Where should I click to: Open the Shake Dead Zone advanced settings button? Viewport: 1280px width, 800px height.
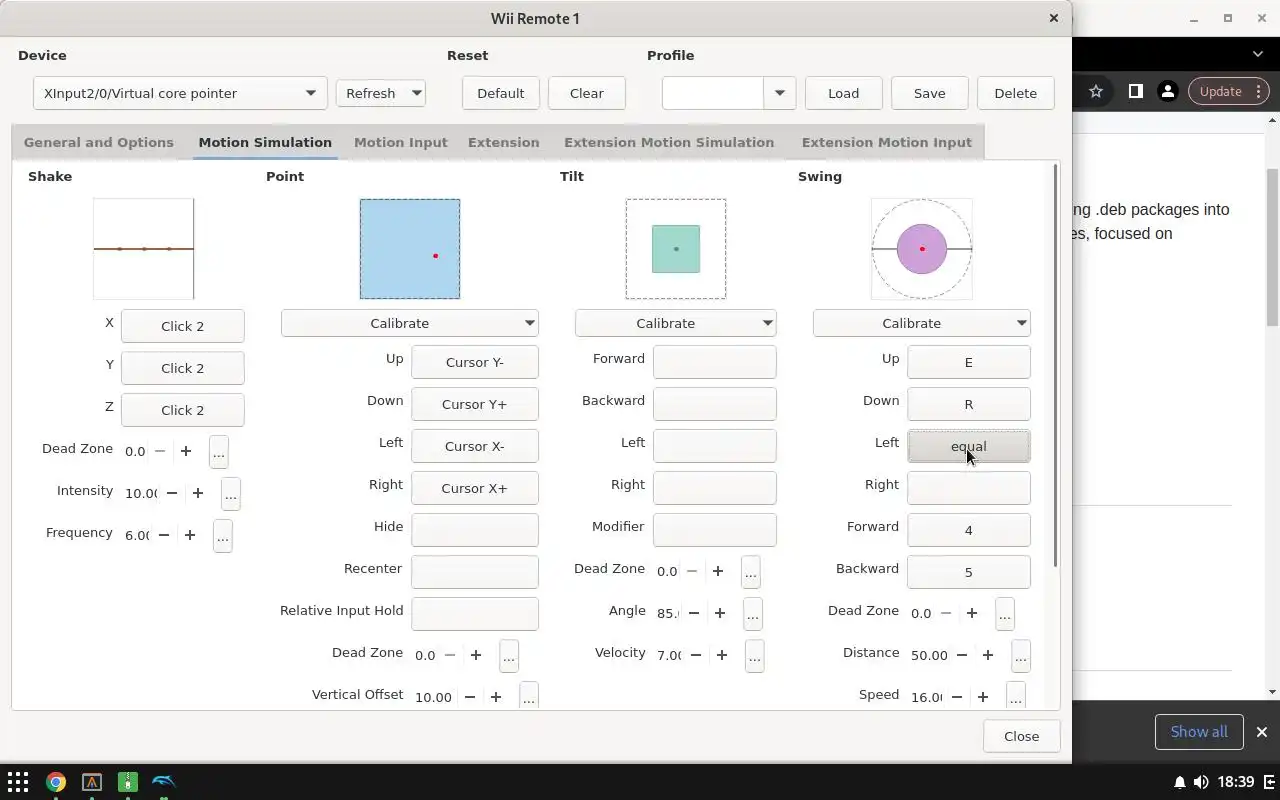219,452
